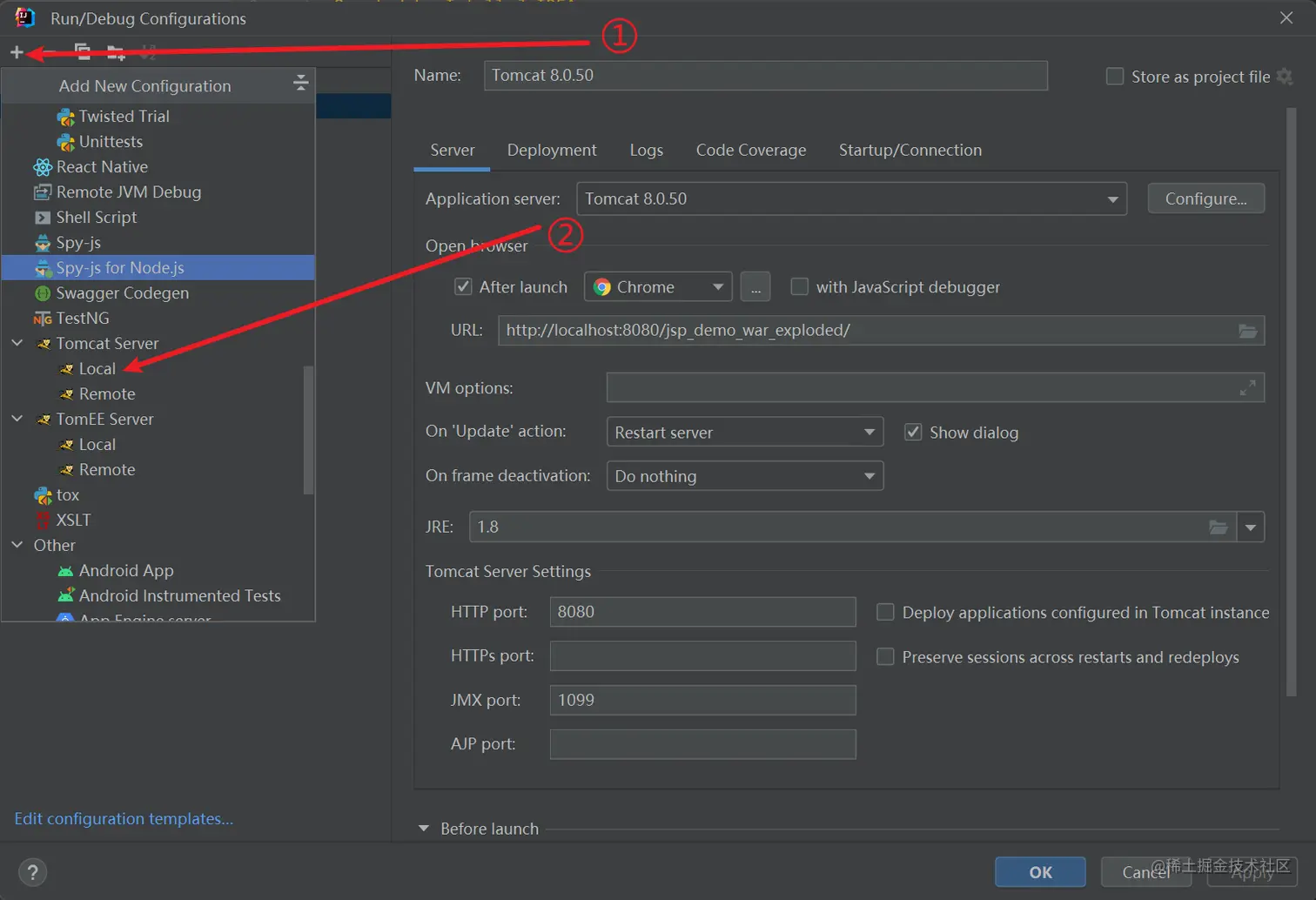Click the AJP port field
The width and height of the screenshot is (1316, 900).
702,744
